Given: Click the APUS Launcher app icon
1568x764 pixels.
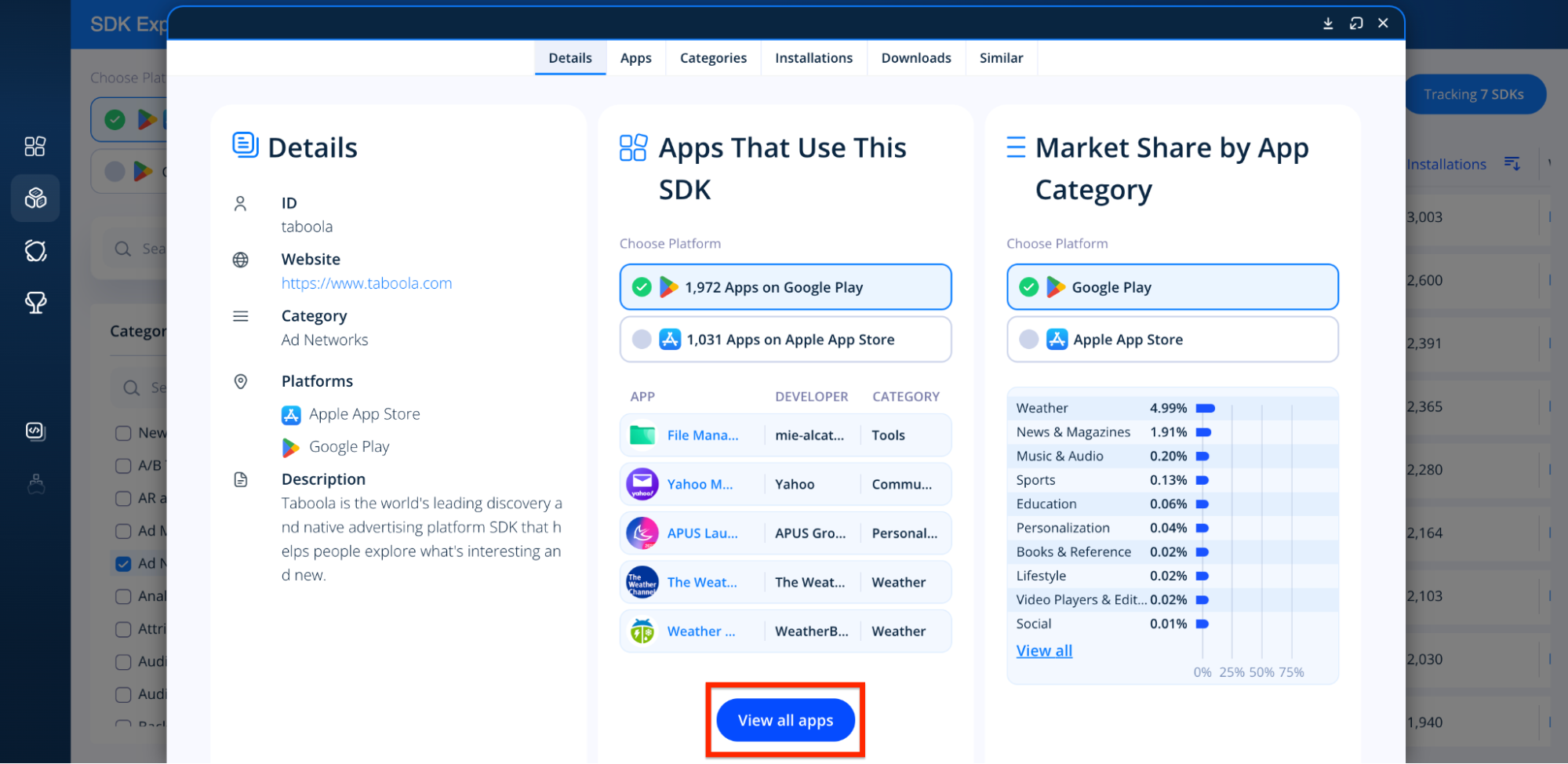Looking at the screenshot, I should coord(642,533).
